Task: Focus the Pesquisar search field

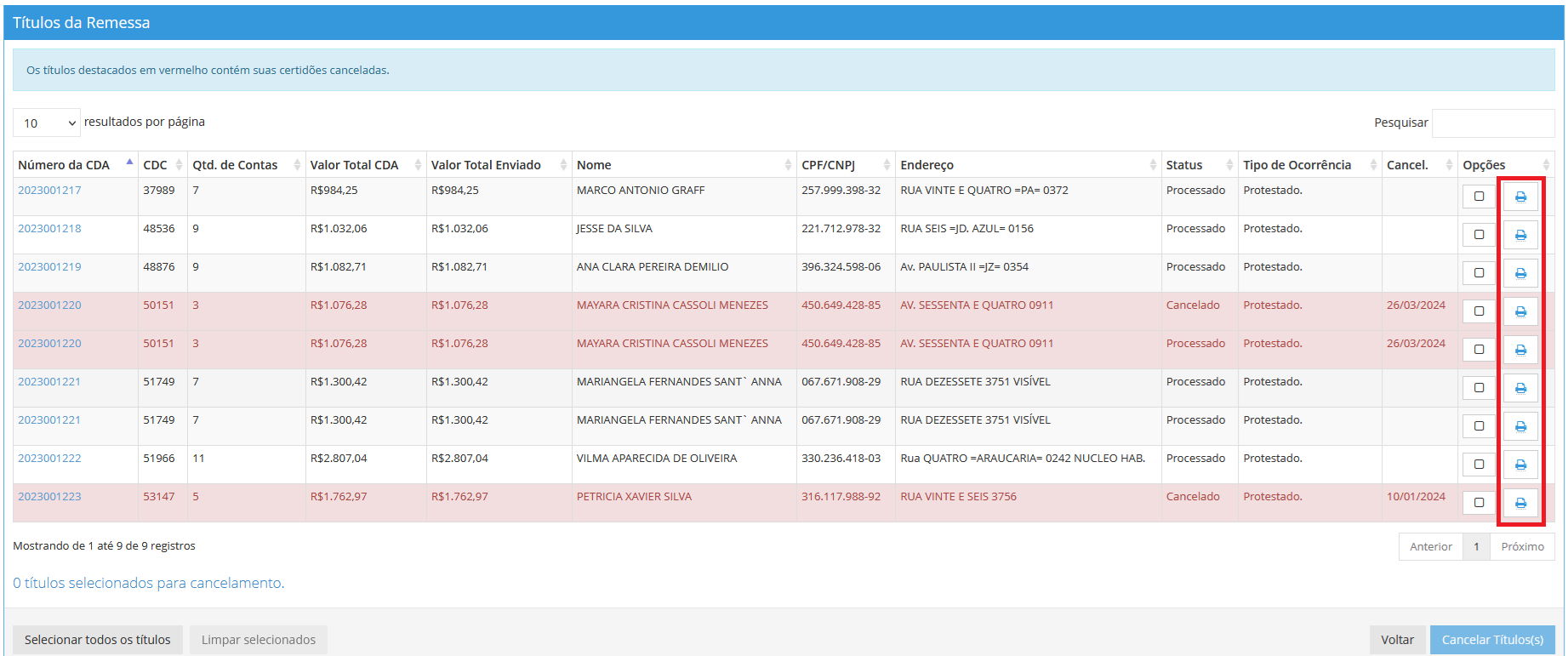Action: [1492, 123]
